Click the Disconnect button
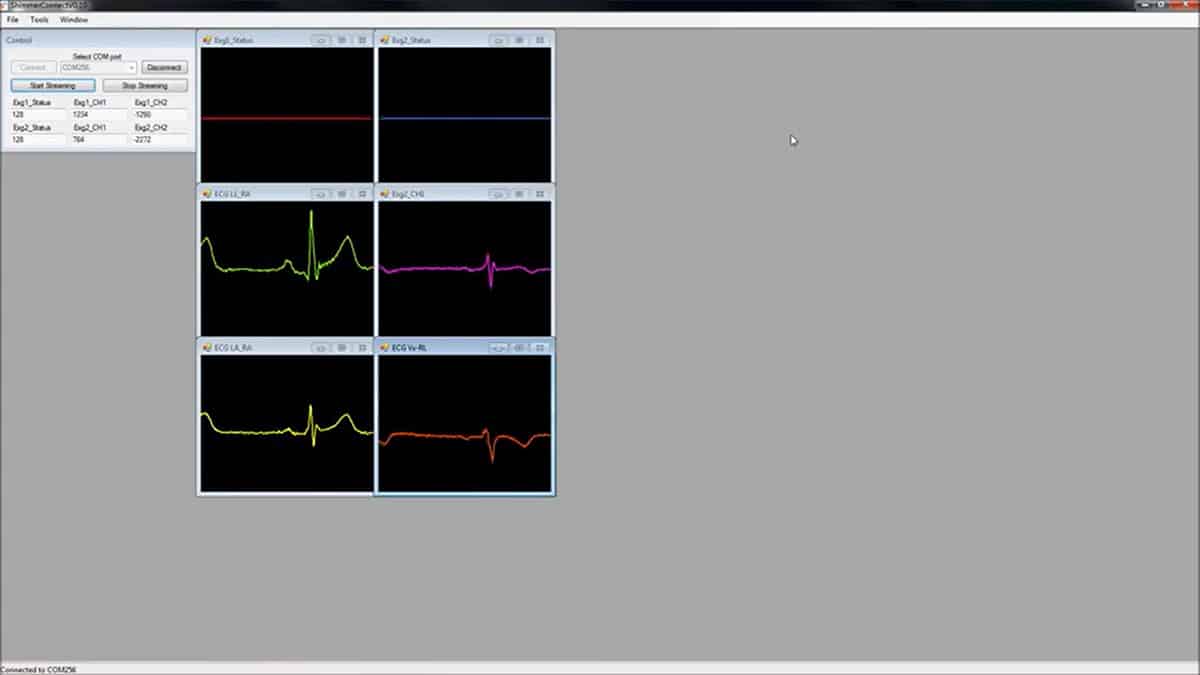The width and height of the screenshot is (1200, 675). click(163, 67)
